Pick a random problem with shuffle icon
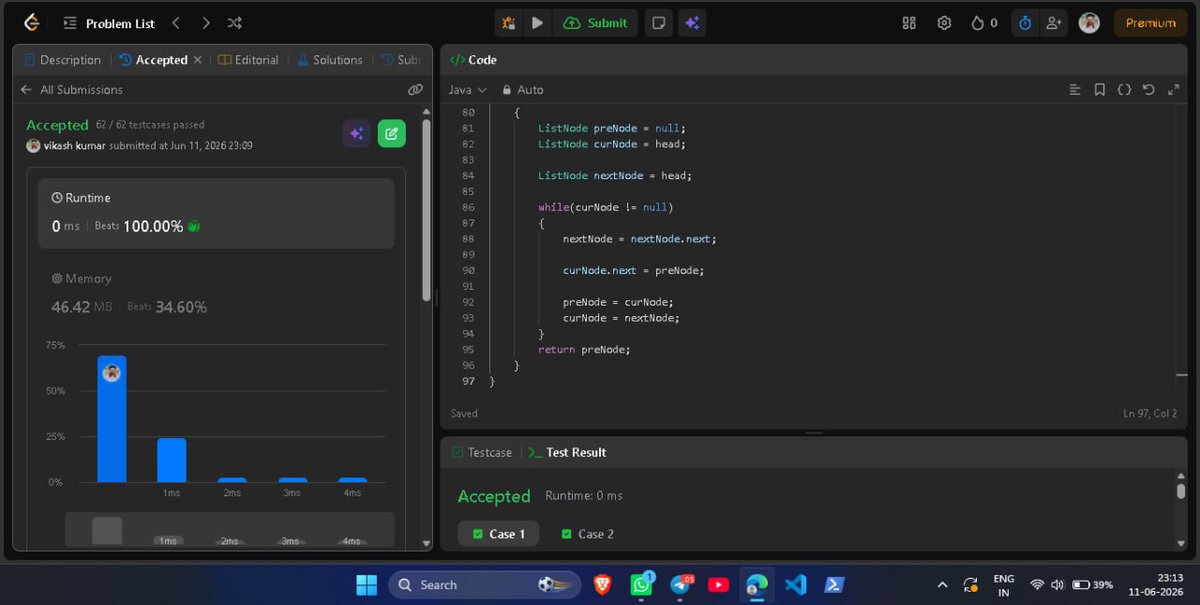This screenshot has height=605, width=1200. 234,22
